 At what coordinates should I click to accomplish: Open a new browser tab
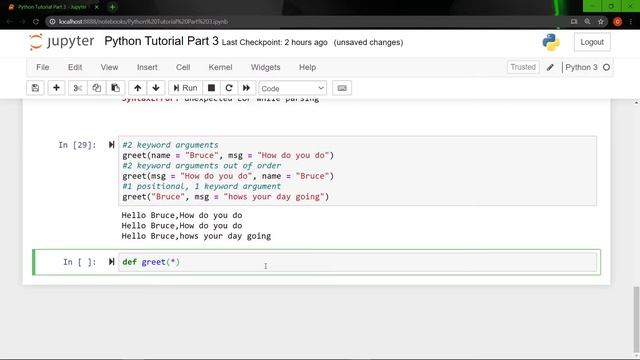(112, 7)
